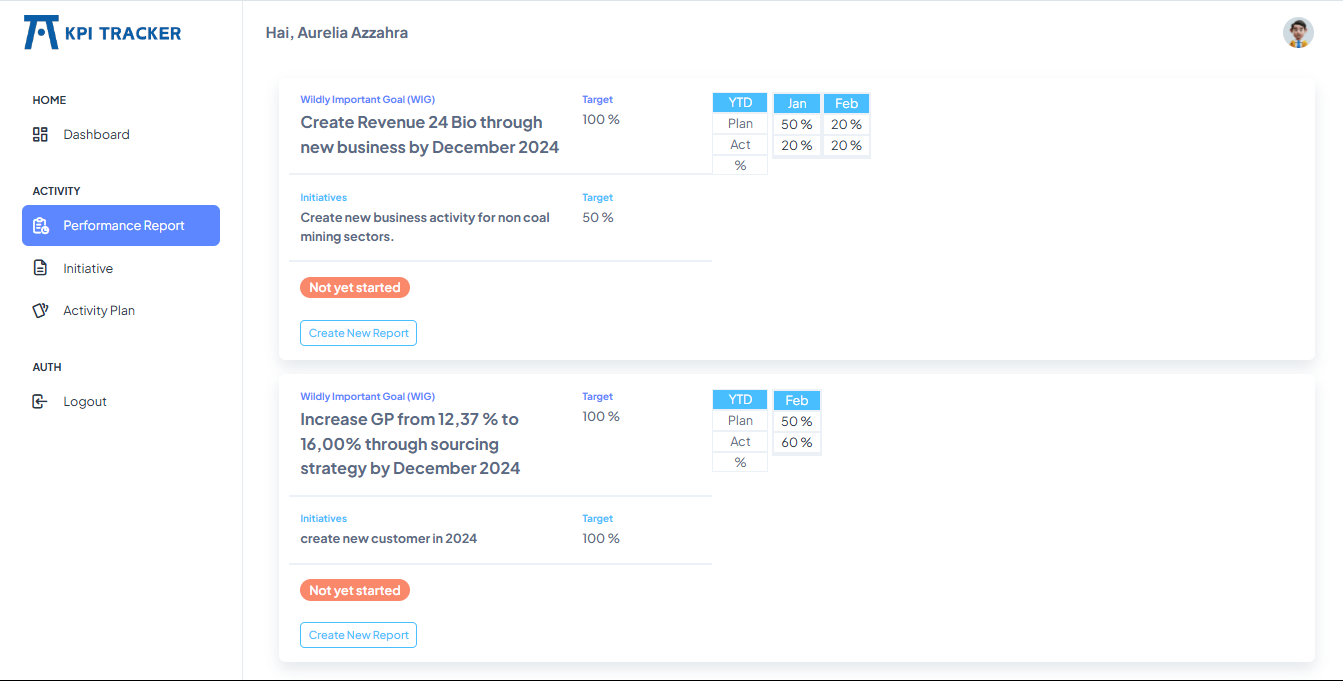Click the second Not yet started badge

[355, 590]
